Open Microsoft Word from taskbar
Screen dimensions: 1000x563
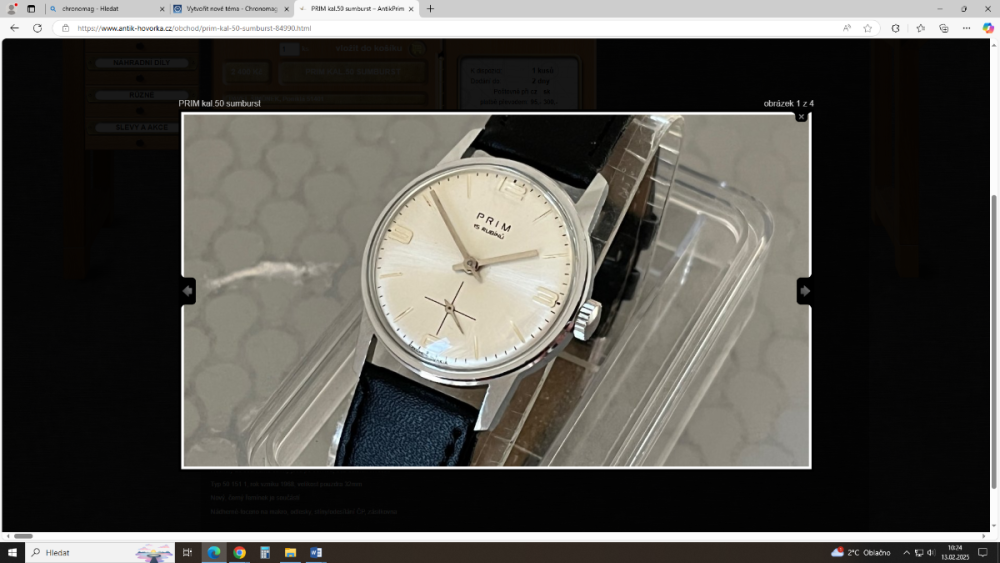(x=316, y=552)
